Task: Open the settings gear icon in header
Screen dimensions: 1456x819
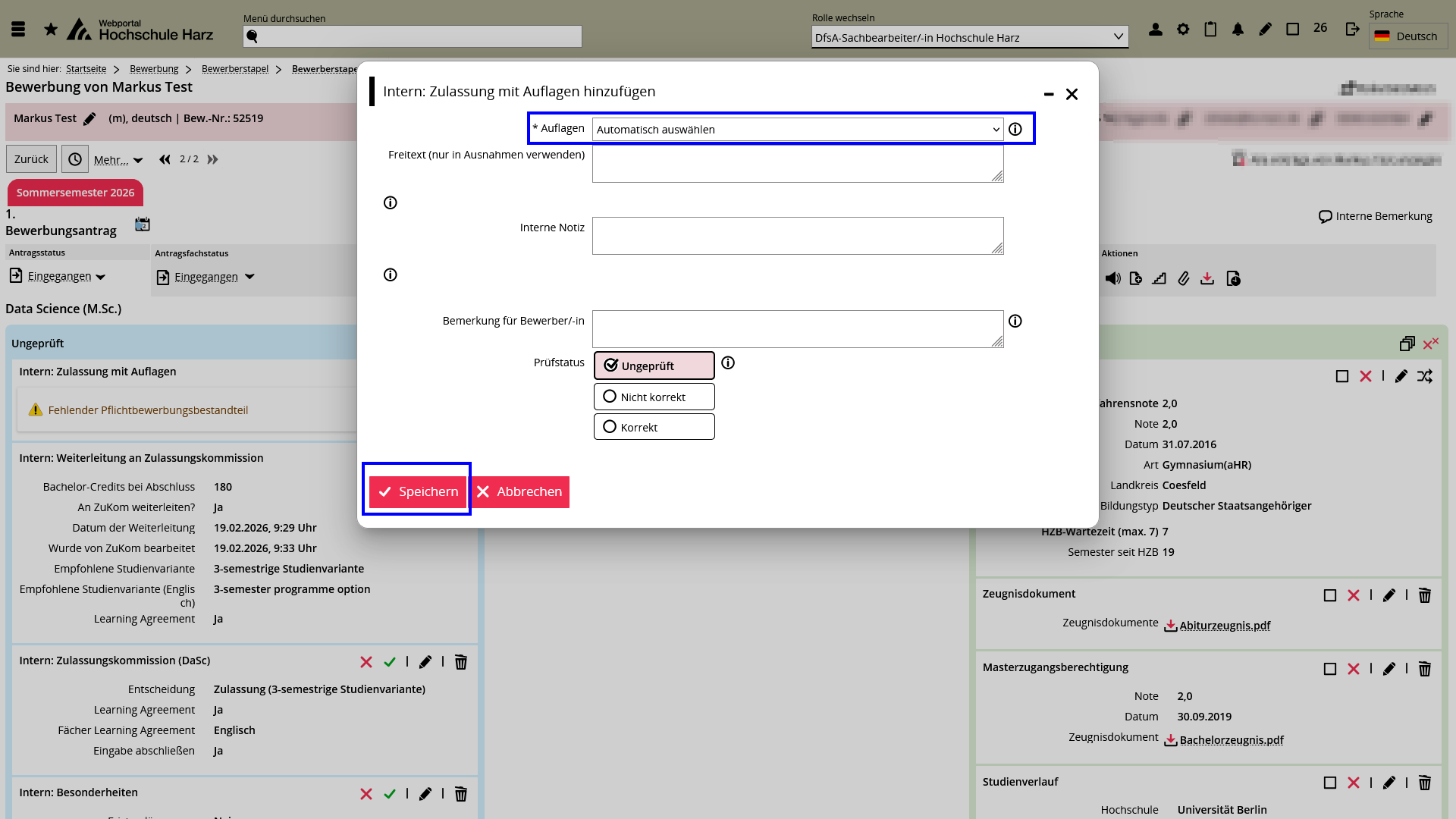Action: [x=1183, y=30]
